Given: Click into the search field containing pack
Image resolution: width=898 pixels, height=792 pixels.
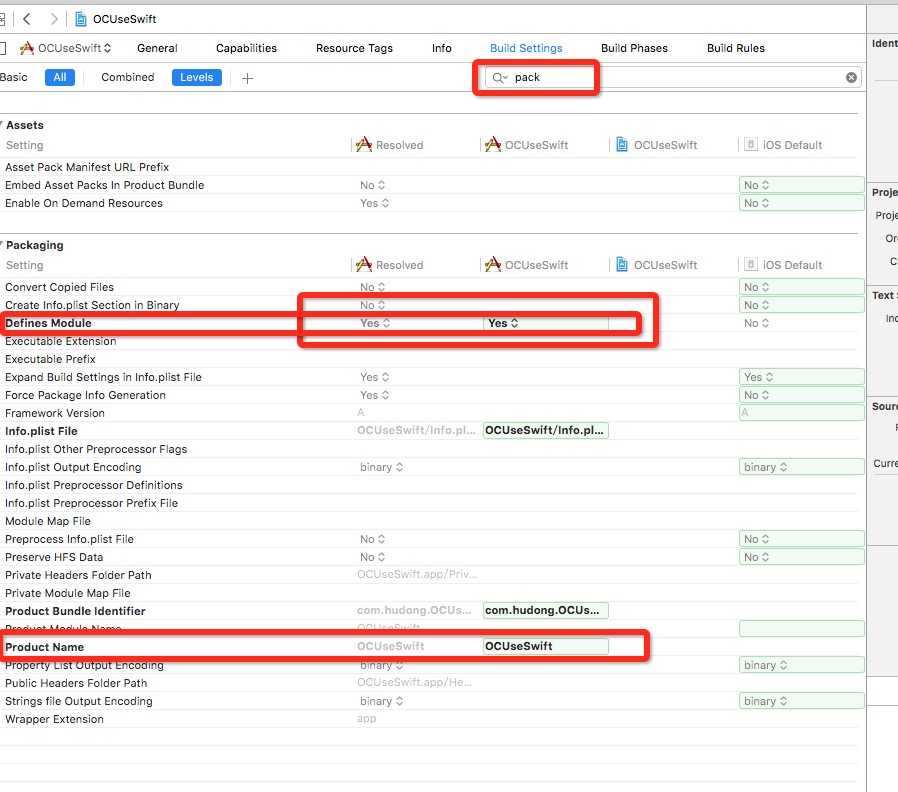Looking at the screenshot, I should pyautogui.click(x=673, y=77).
